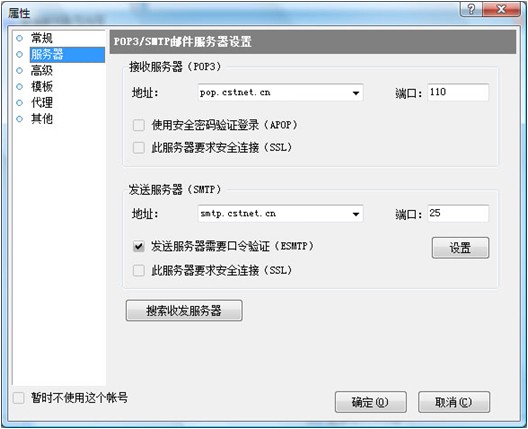The width and height of the screenshot is (528, 429).
Task: Toggle 暂时不使用这个帐号 checkbox
Action: (x=19, y=398)
